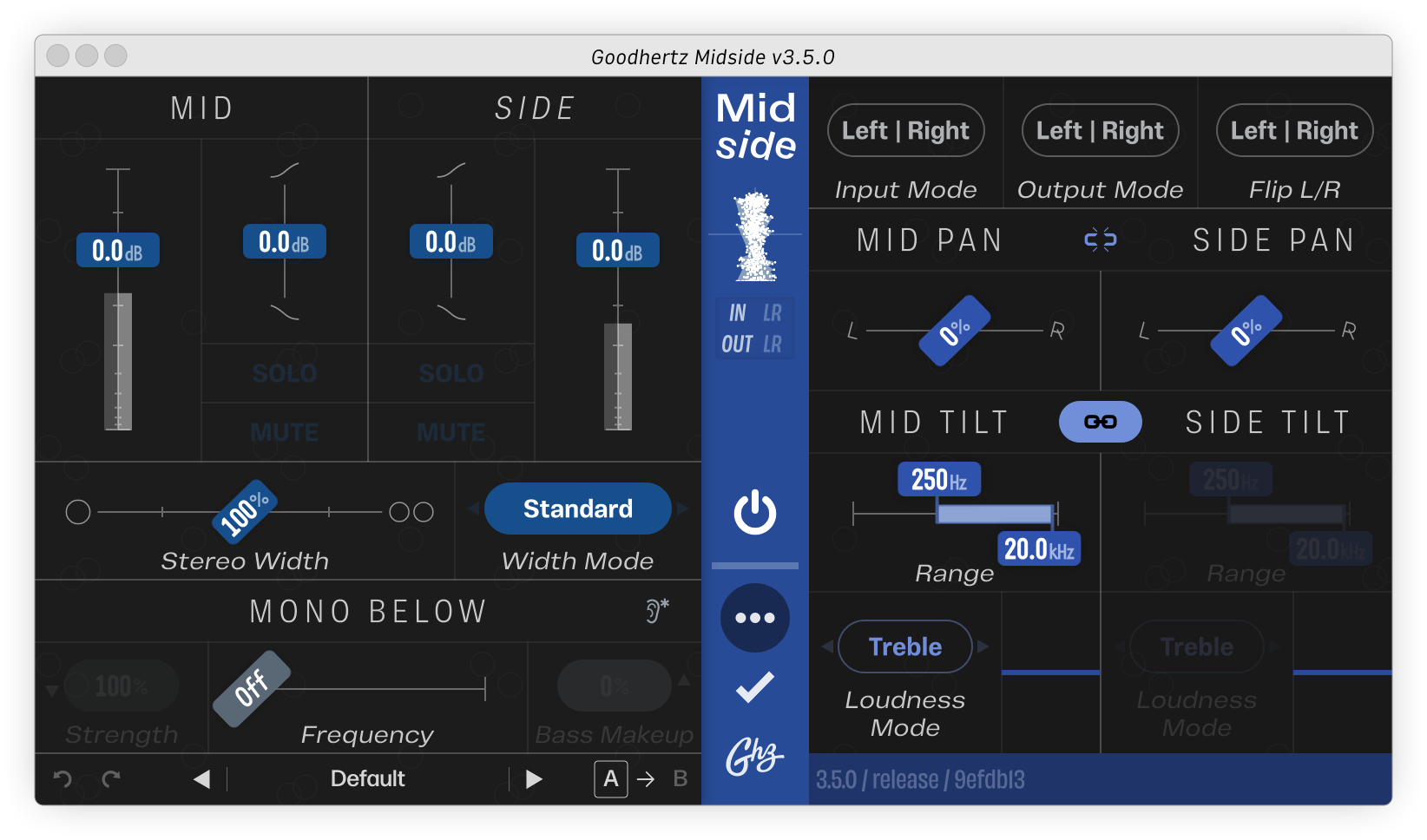The image size is (1427, 840).
Task: Click the checkmark icon in center strip
Action: [755, 687]
